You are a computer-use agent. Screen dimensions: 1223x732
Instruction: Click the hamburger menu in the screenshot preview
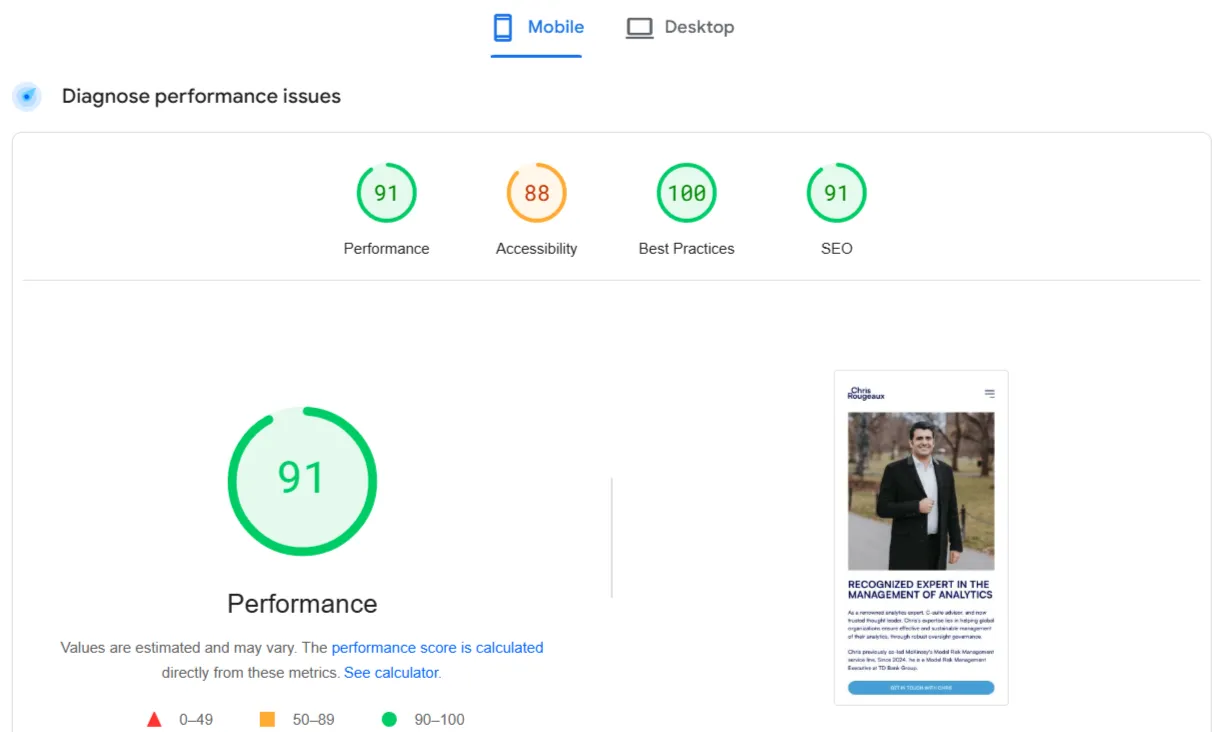coord(989,393)
